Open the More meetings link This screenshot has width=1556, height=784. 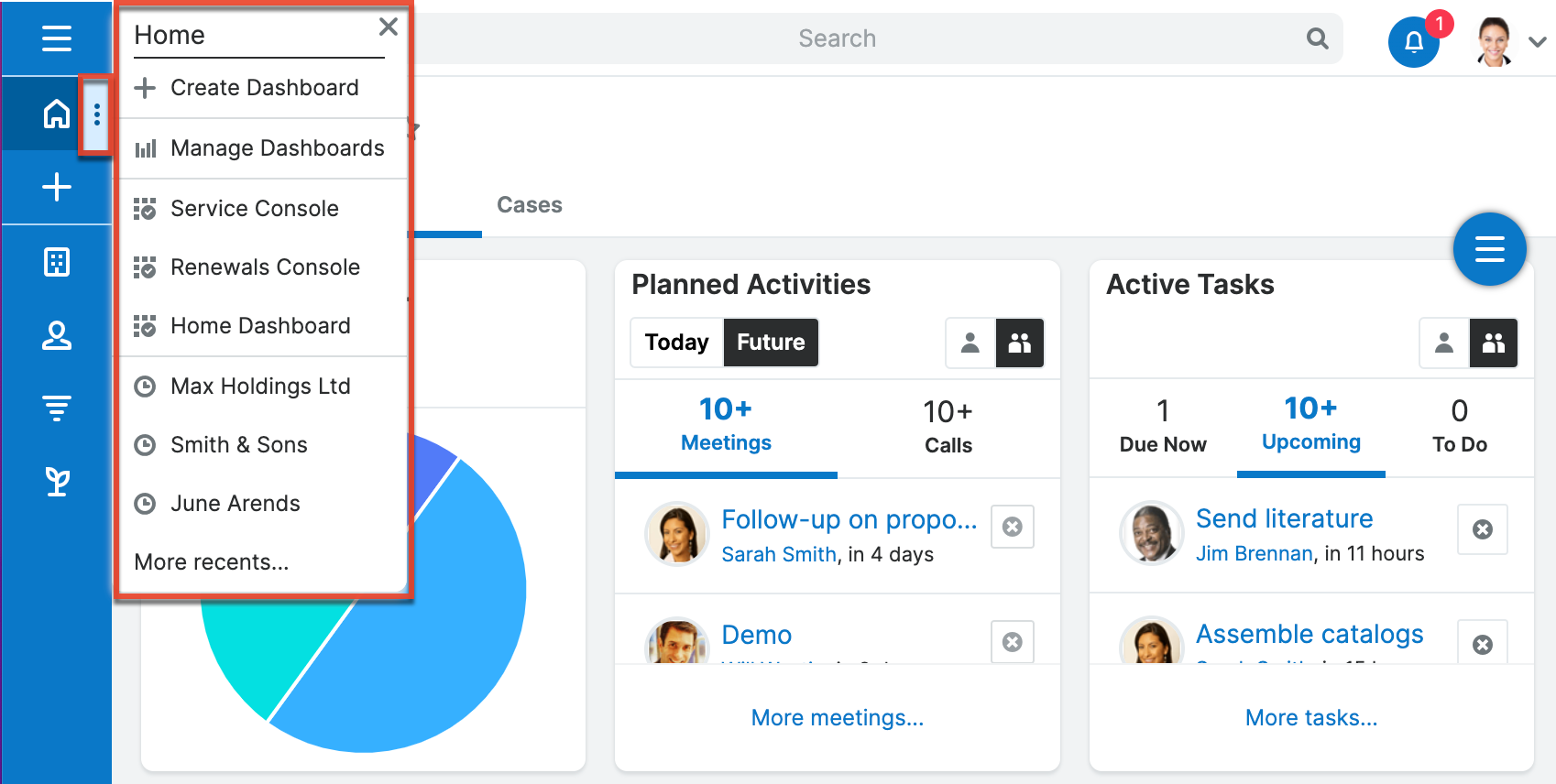point(838,718)
